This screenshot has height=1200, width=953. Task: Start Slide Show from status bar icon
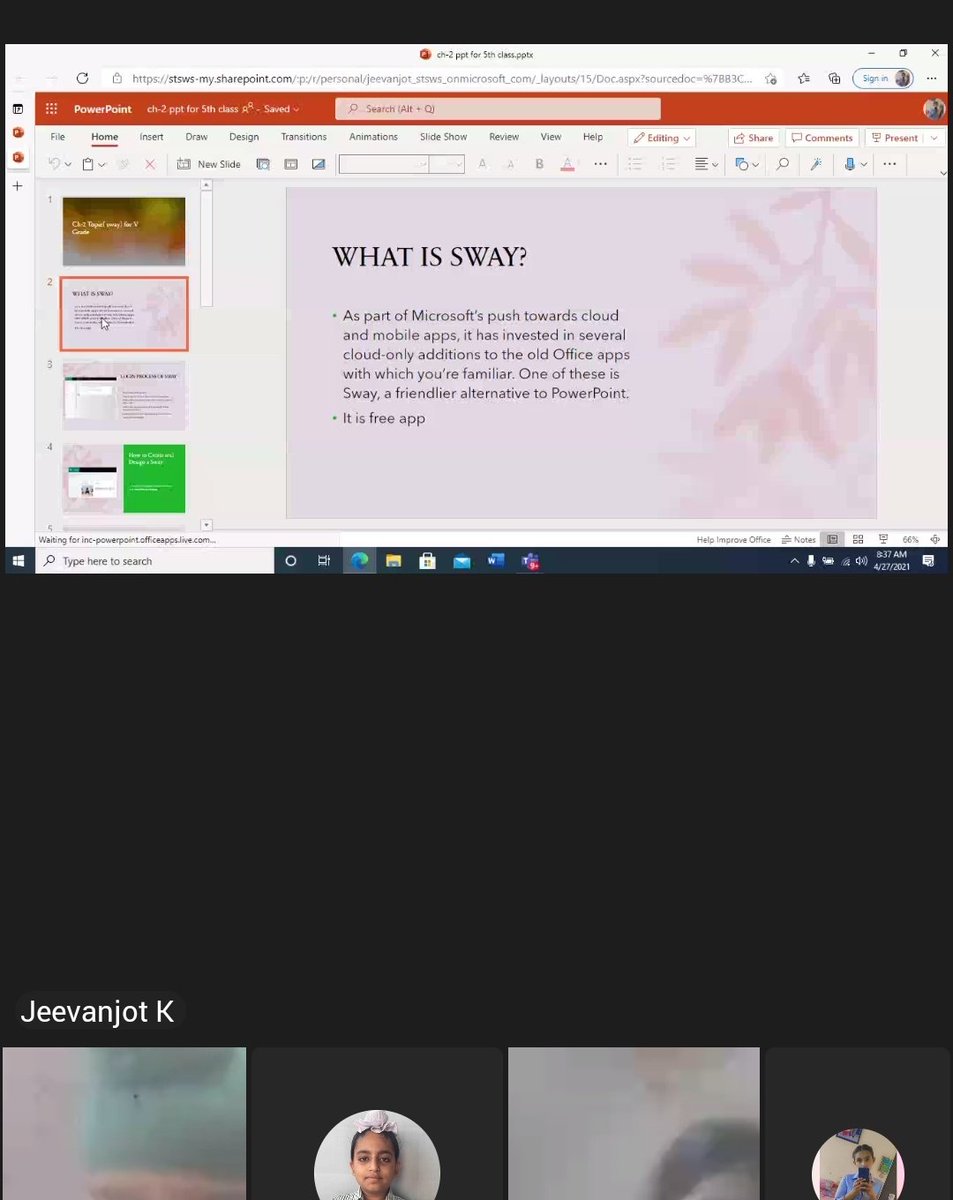tap(882, 539)
